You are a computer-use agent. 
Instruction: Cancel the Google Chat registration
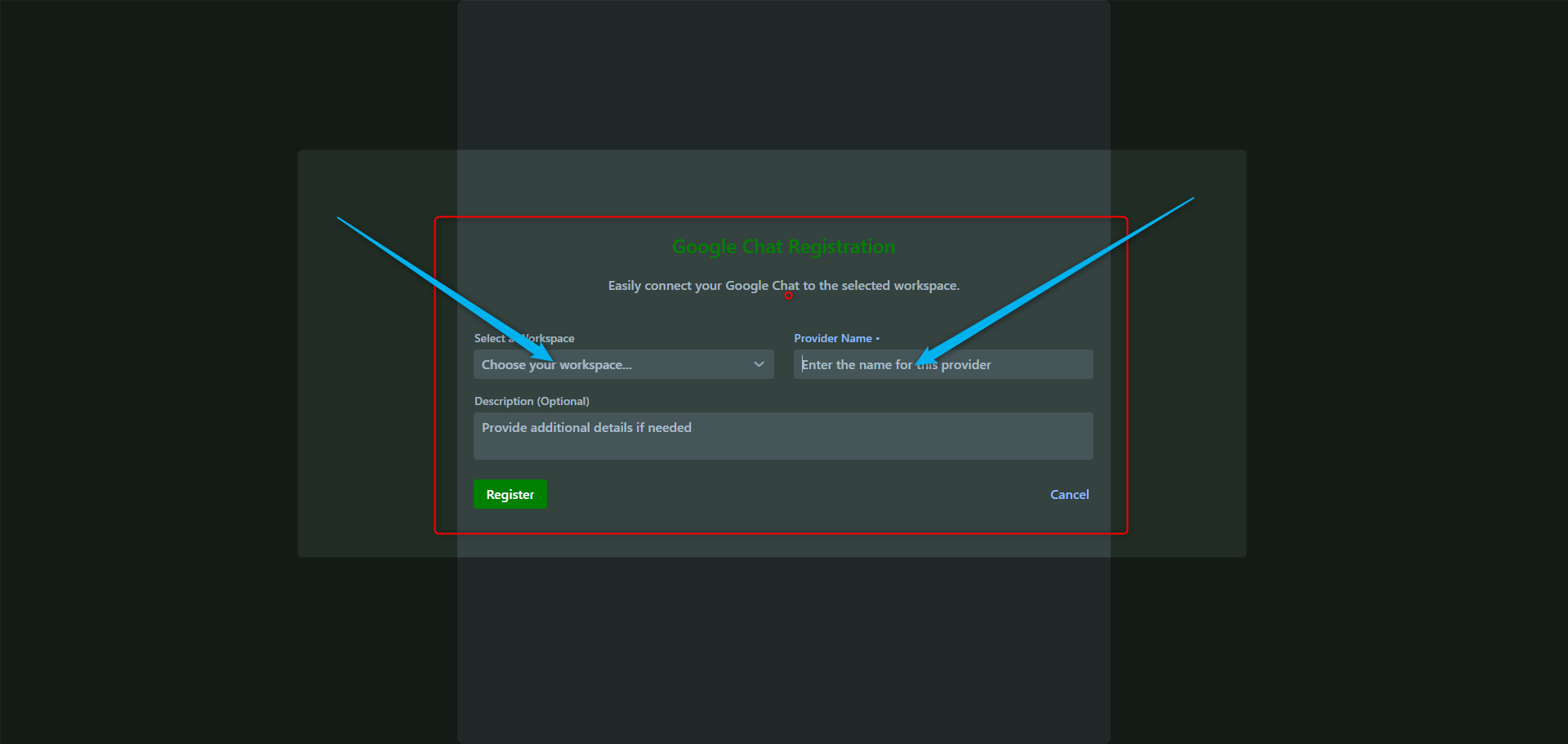pyautogui.click(x=1070, y=494)
